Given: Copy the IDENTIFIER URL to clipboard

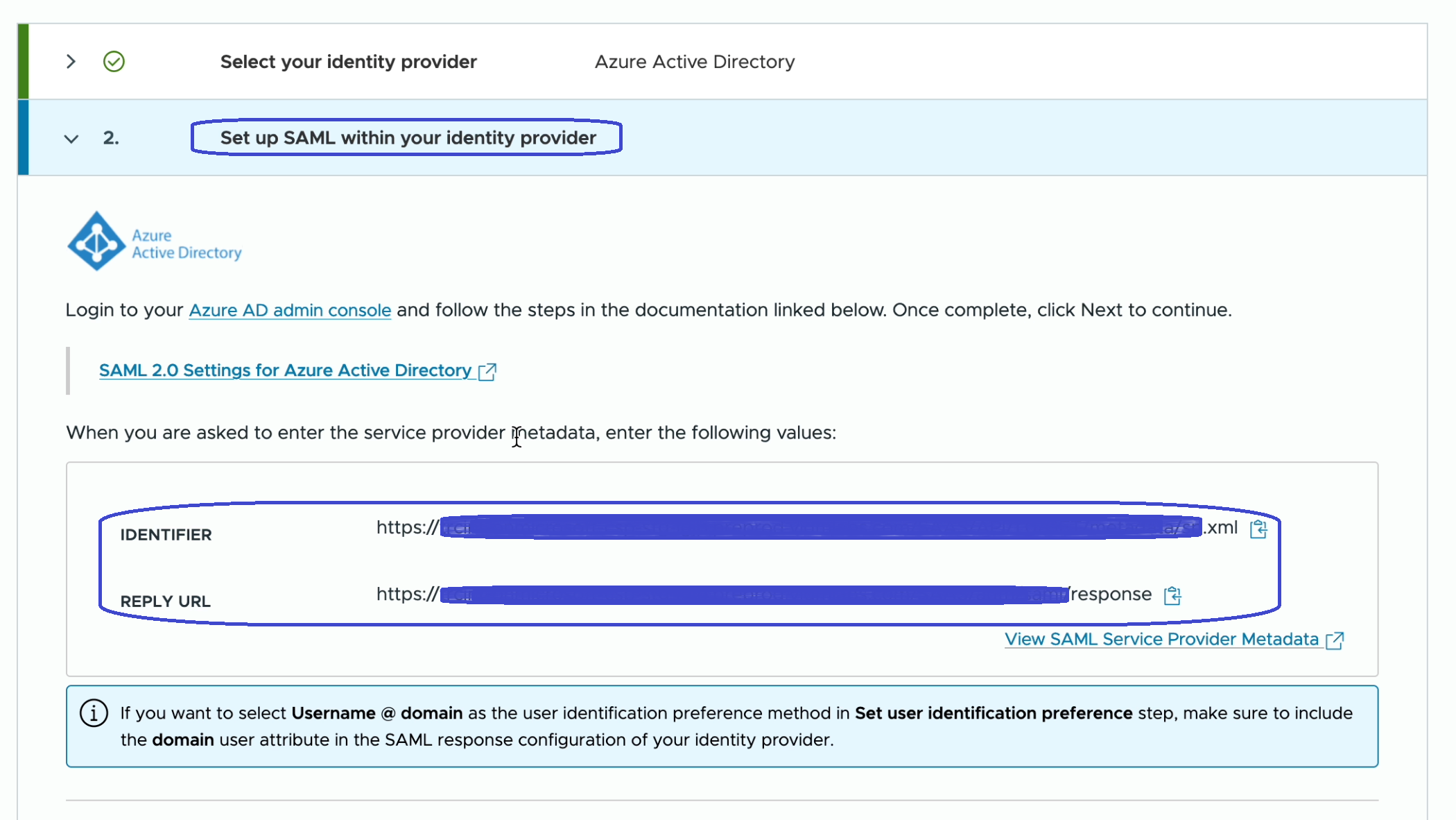Looking at the screenshot, I should coord(1258,529).
